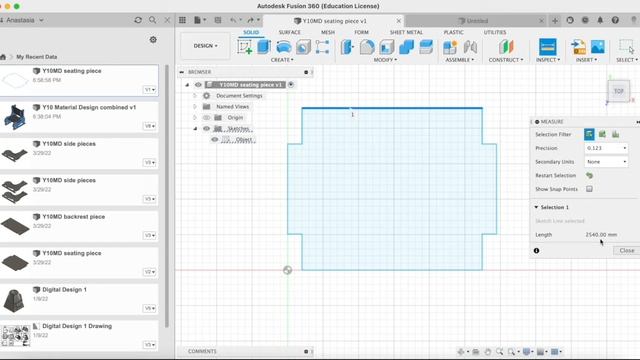Image resolution: width=640 pixels, height=360 pixels.
Task: Select face/edge/vertex selection filter
Action: pyautogui.click(x=589, y=134)
